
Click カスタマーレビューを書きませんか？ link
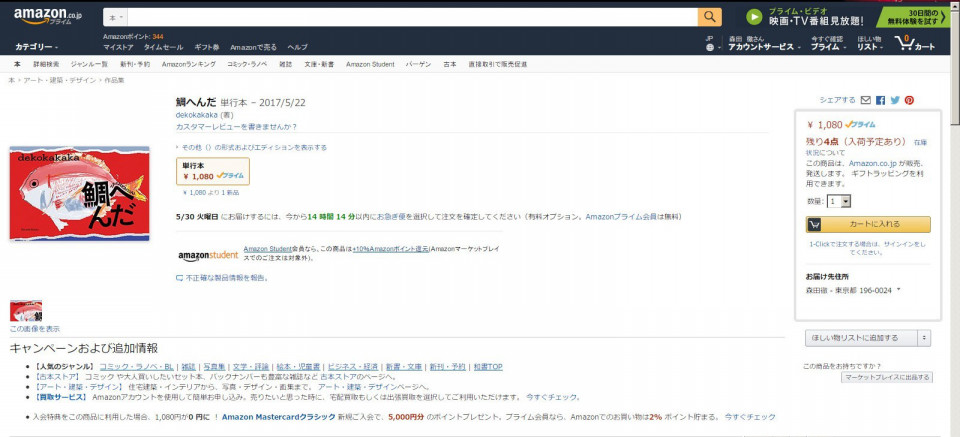[x=236, y=127]
